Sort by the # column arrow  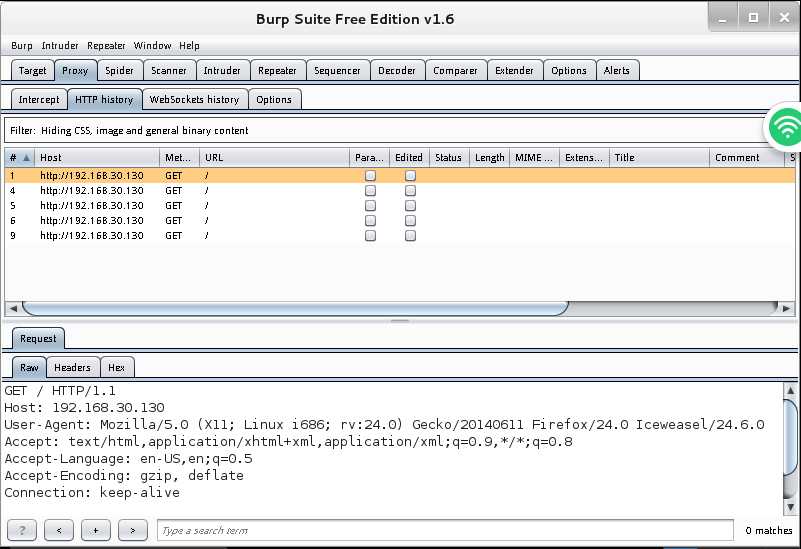point(26,157)
